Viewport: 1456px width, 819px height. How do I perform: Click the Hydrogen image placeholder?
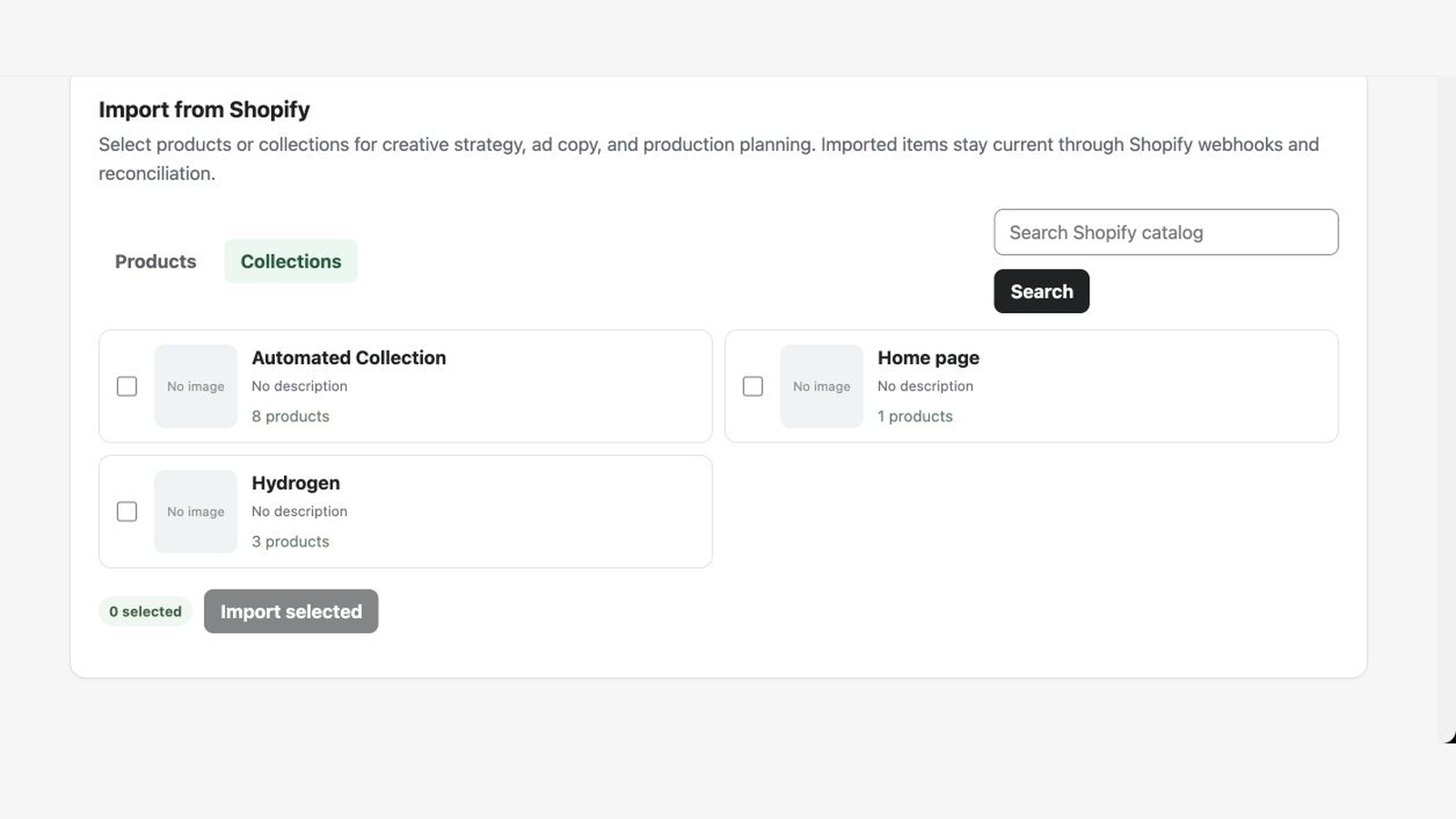tap(196, 511)
